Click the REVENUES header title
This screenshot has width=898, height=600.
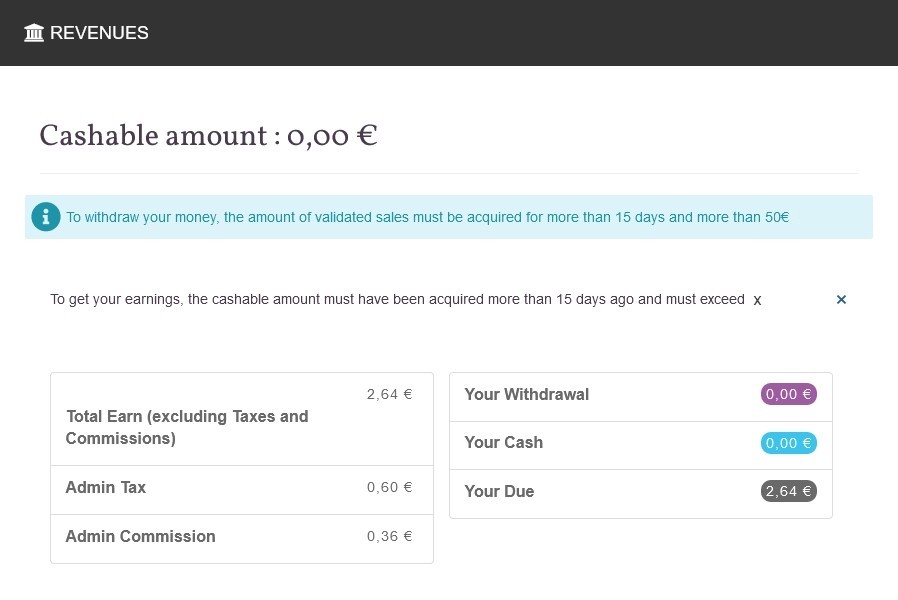click(x=99, y=33)
